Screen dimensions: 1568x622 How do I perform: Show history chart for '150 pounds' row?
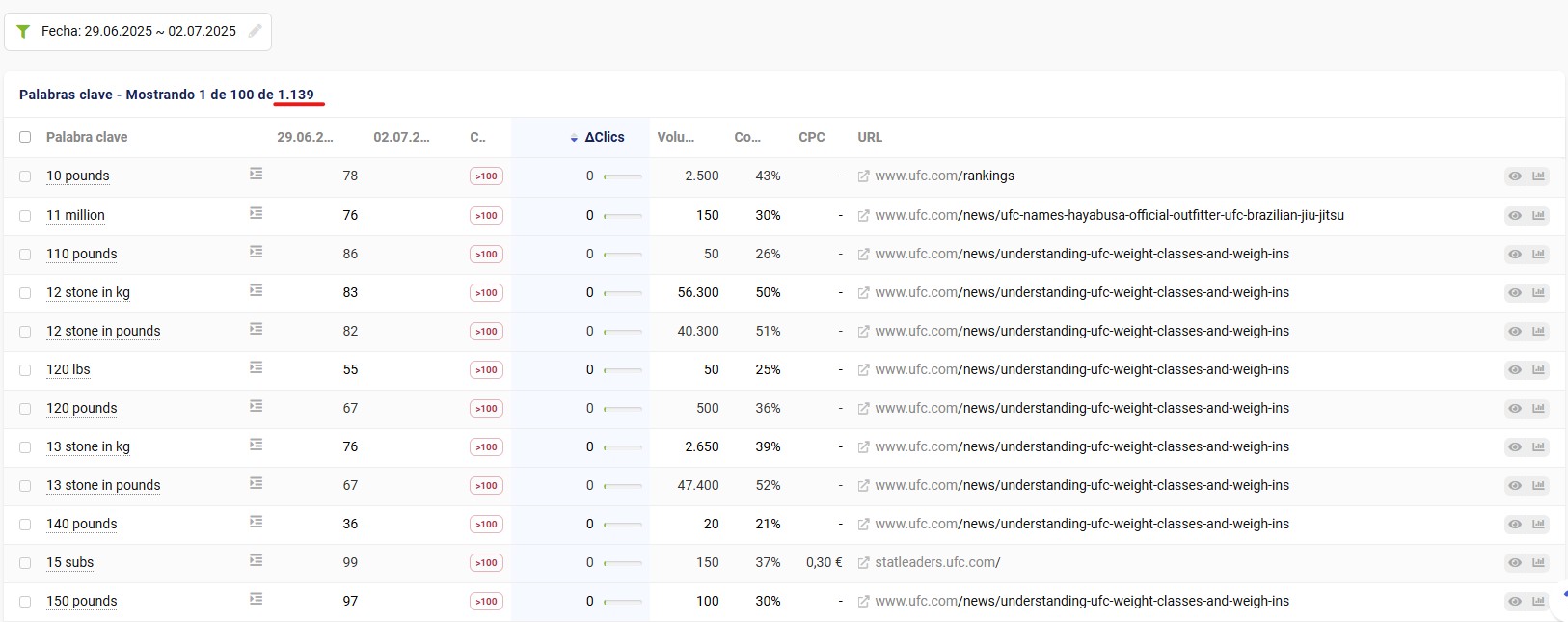coord(1538,601)
